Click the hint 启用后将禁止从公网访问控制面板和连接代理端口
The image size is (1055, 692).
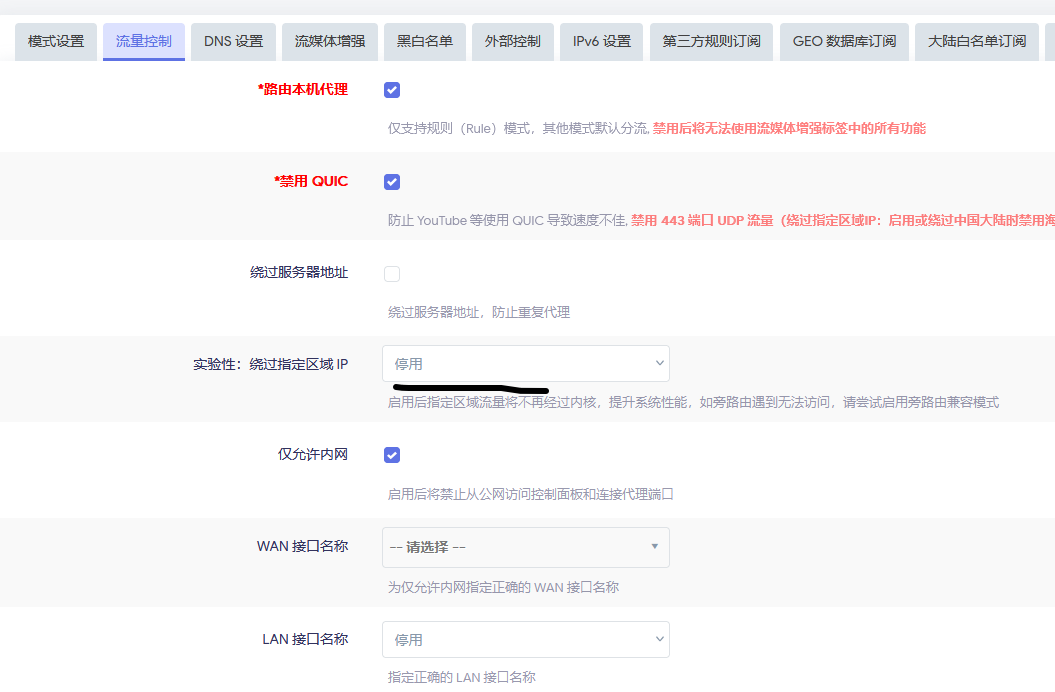[530, 494]
